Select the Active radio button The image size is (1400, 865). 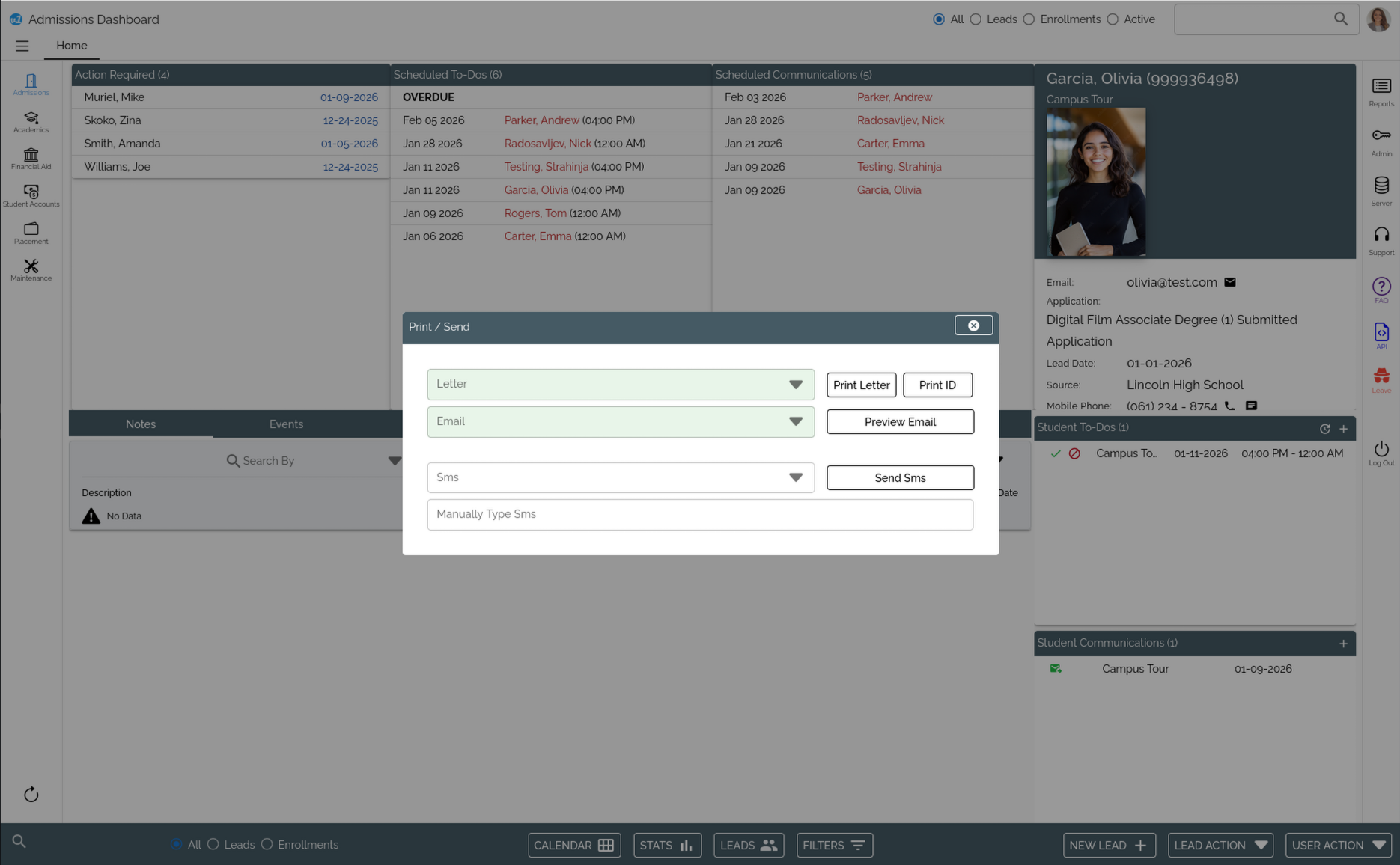tap(1113, 19)
